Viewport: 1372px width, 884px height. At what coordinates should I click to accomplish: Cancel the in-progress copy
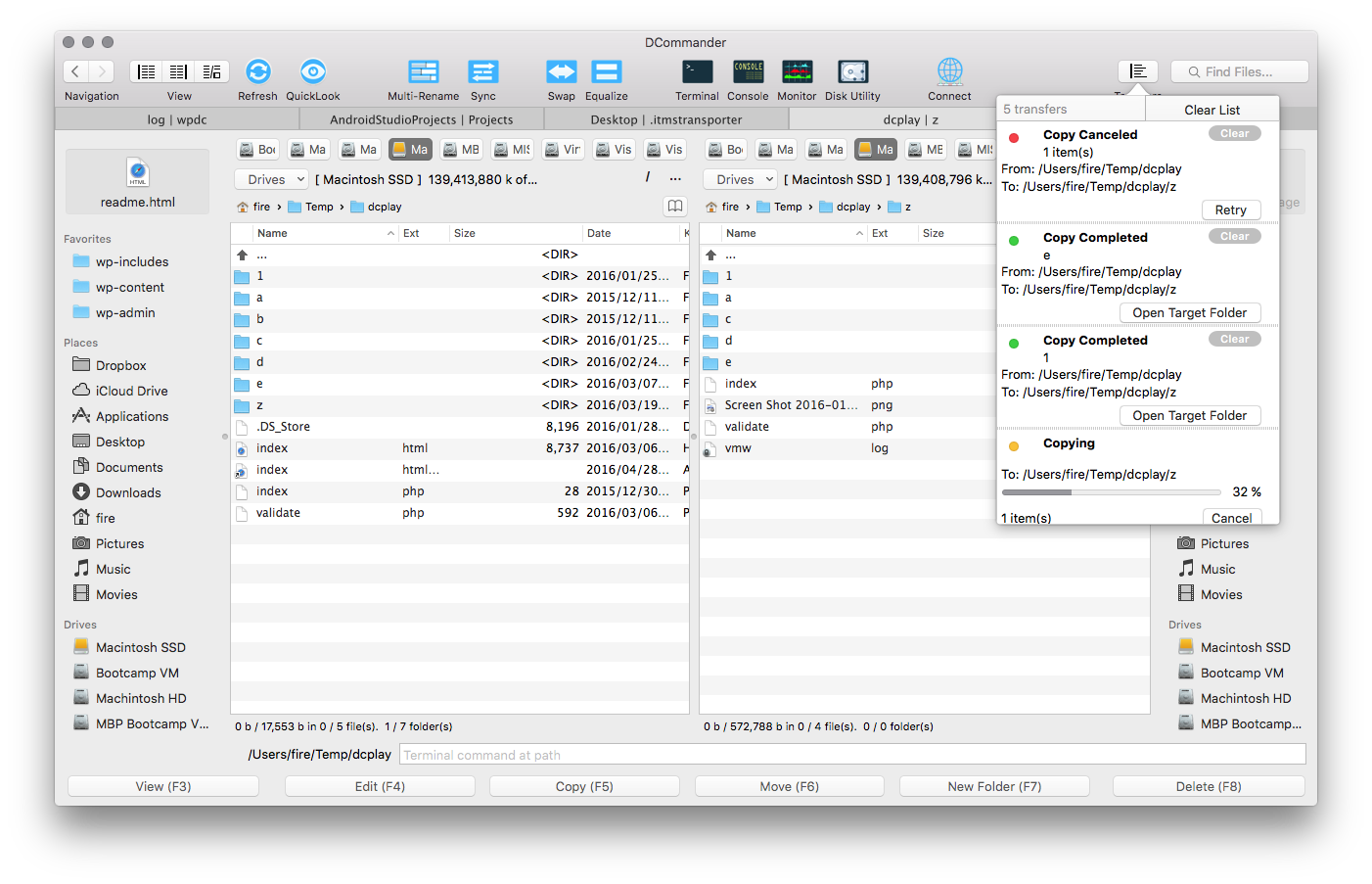(1231, 518)
